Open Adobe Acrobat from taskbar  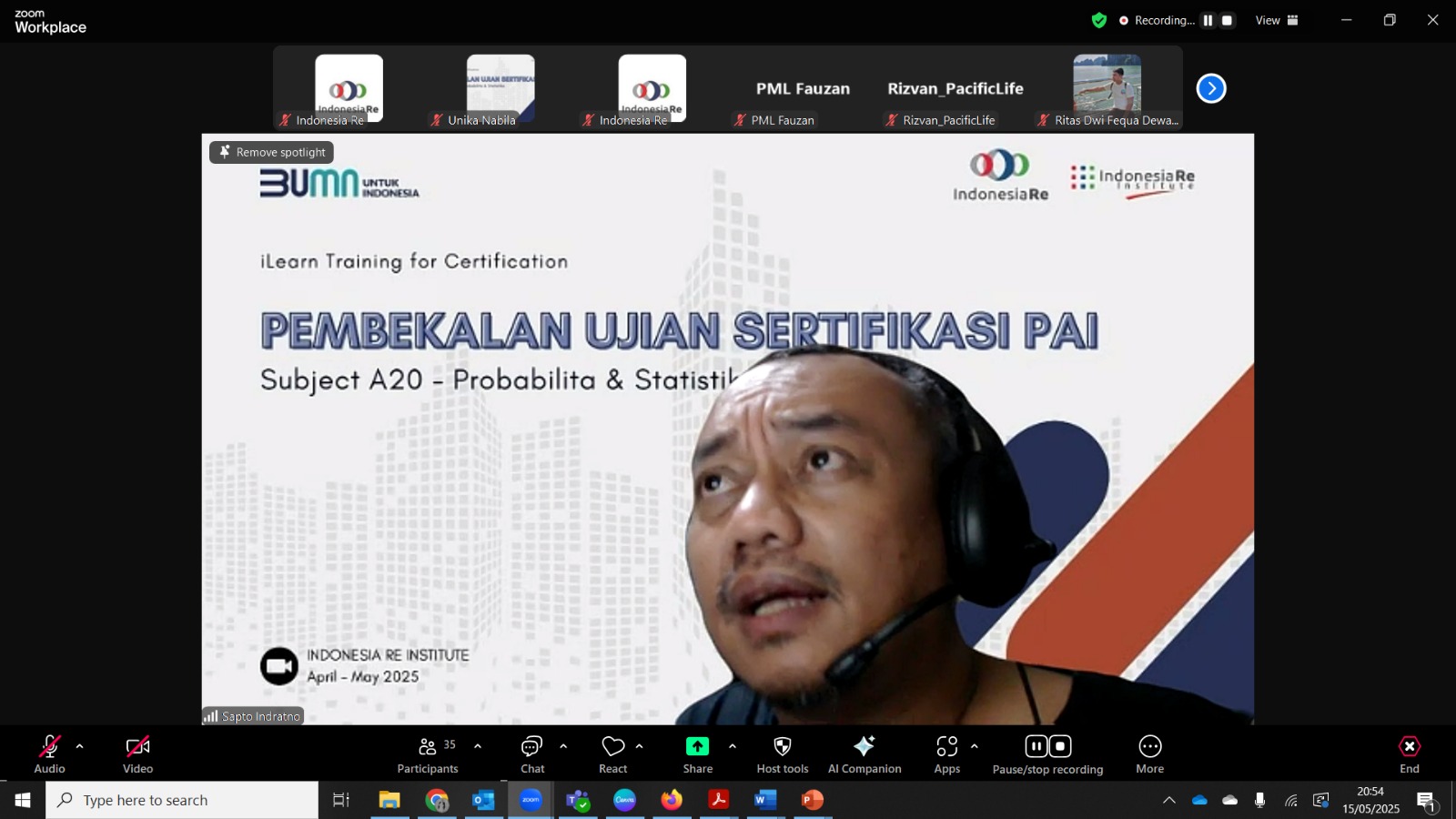coord(719,800)
